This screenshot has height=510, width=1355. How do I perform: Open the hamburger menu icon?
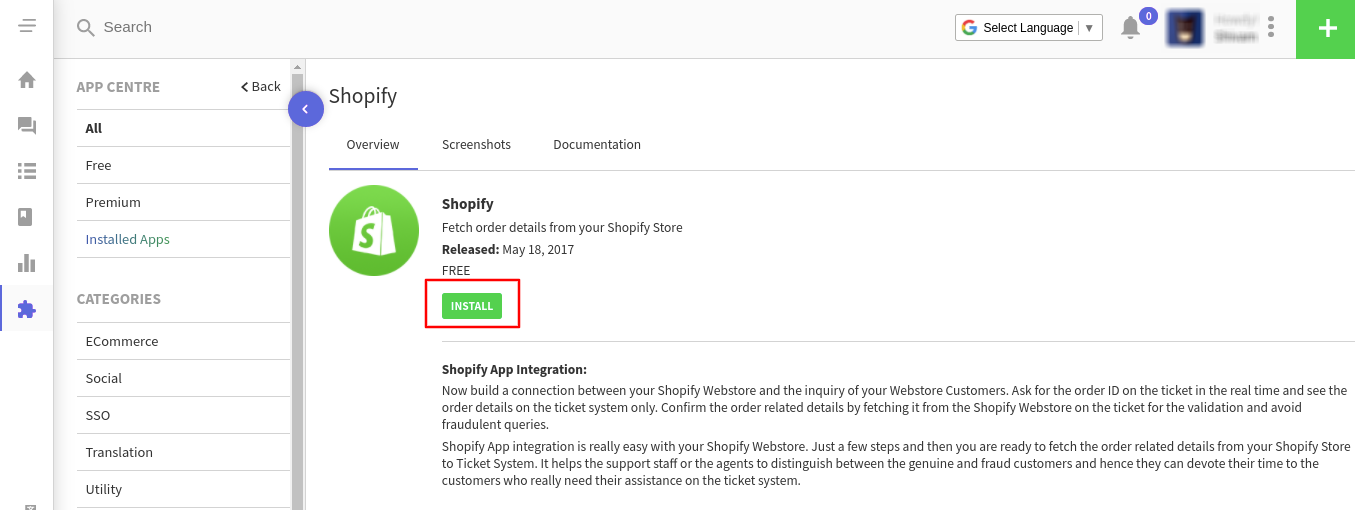[27, 26]
